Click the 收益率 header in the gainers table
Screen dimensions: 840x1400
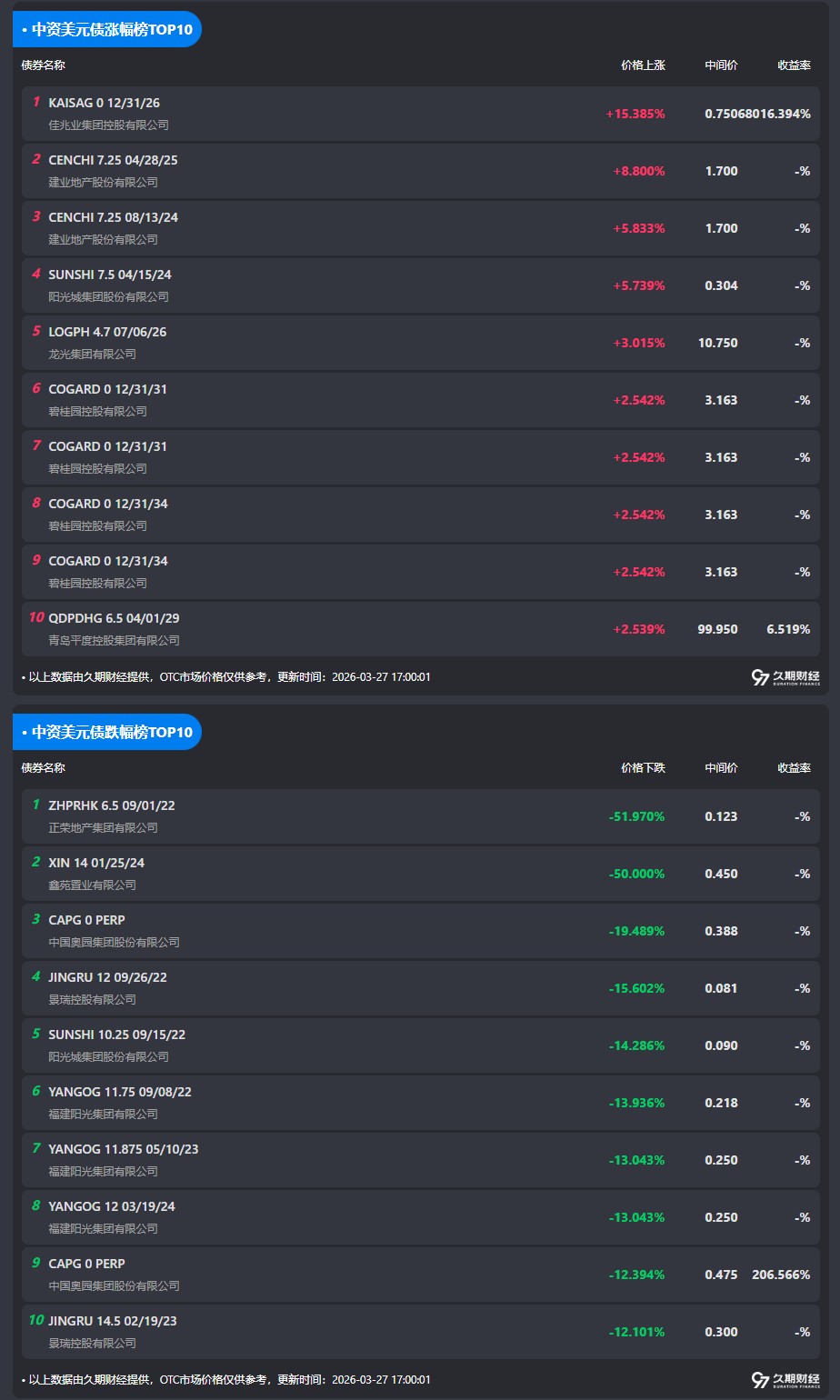(x=794, y=65)
